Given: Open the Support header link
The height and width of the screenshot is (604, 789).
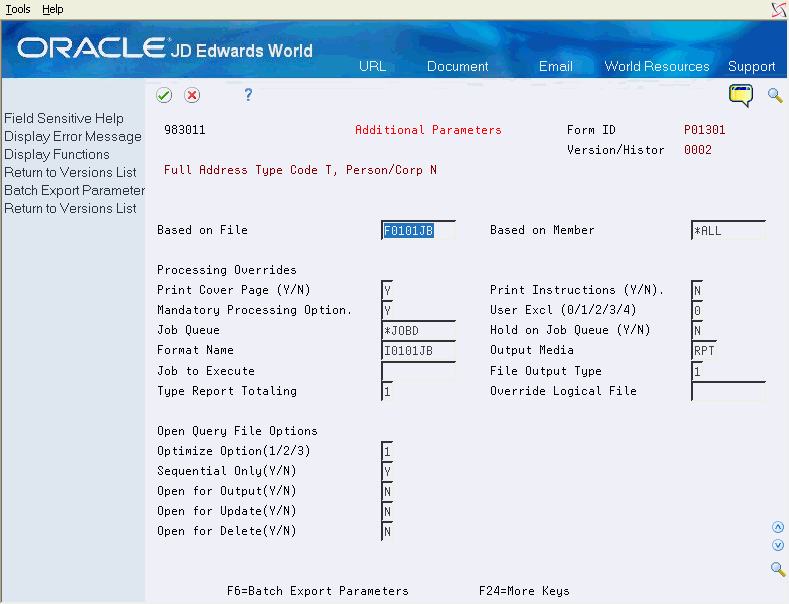Looking at the screenshot, I should point(751,66).
